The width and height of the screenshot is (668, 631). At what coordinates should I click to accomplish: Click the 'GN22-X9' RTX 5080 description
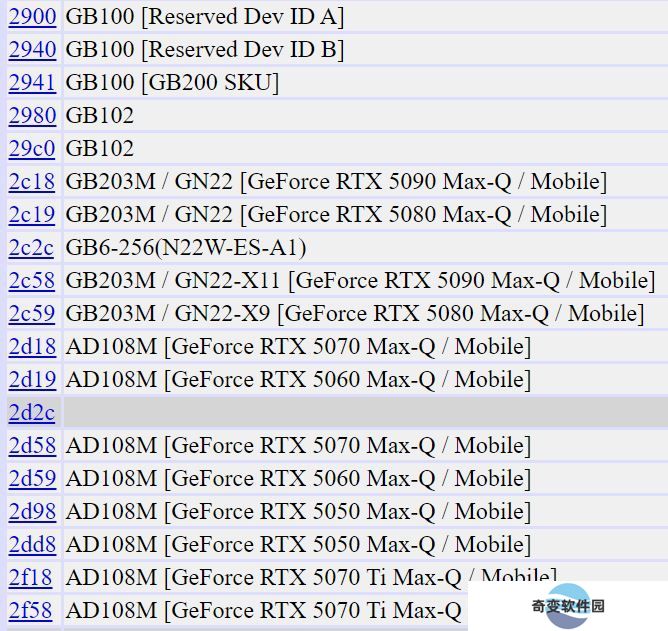(x=355, y=314)
